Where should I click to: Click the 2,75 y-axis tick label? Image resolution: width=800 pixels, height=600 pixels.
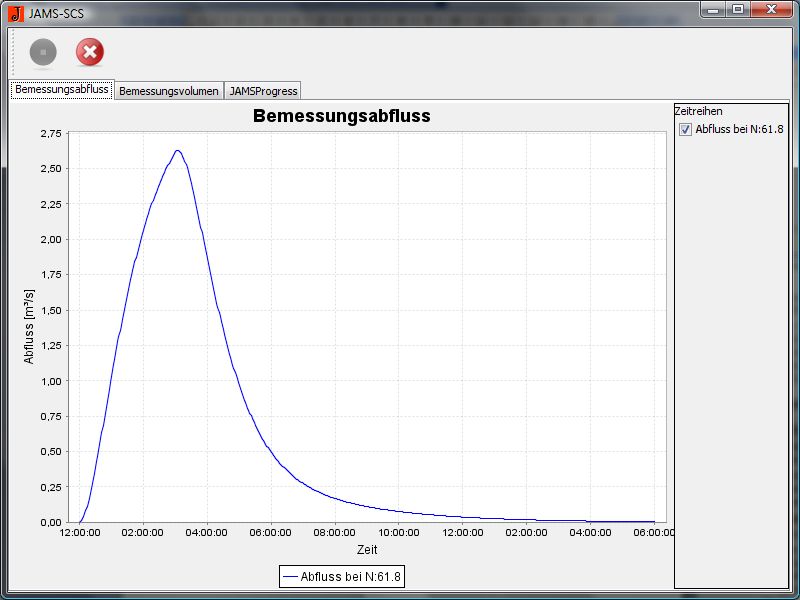point(50,133)
